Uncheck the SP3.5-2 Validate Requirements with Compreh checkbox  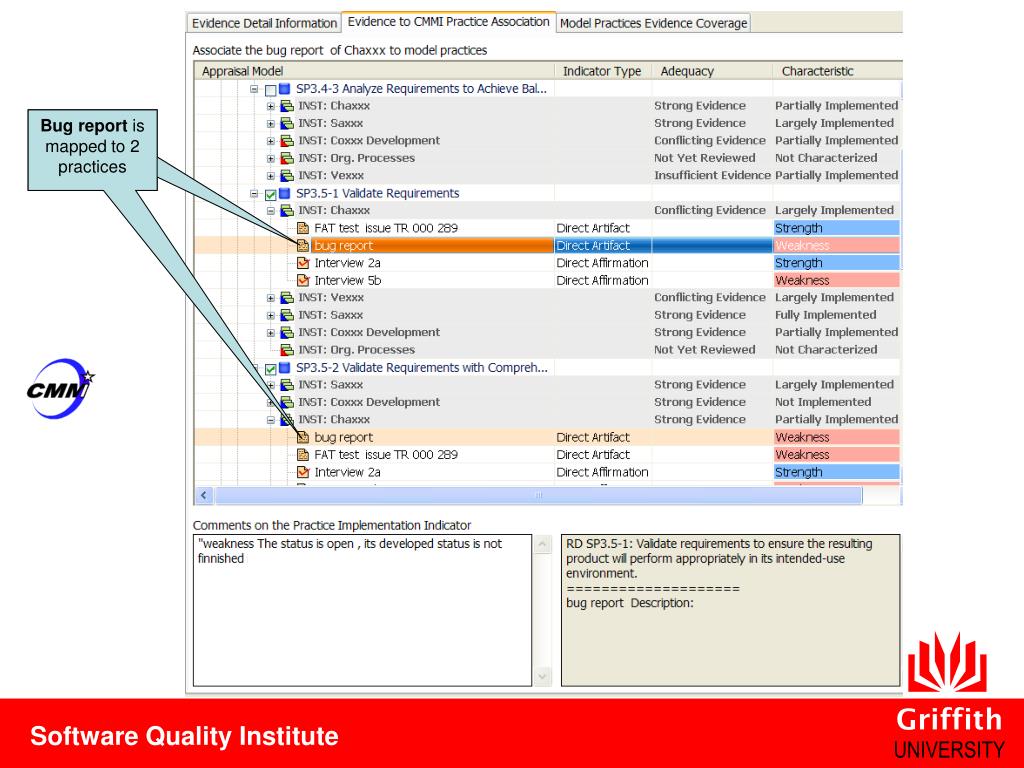[x=270, y=369]
